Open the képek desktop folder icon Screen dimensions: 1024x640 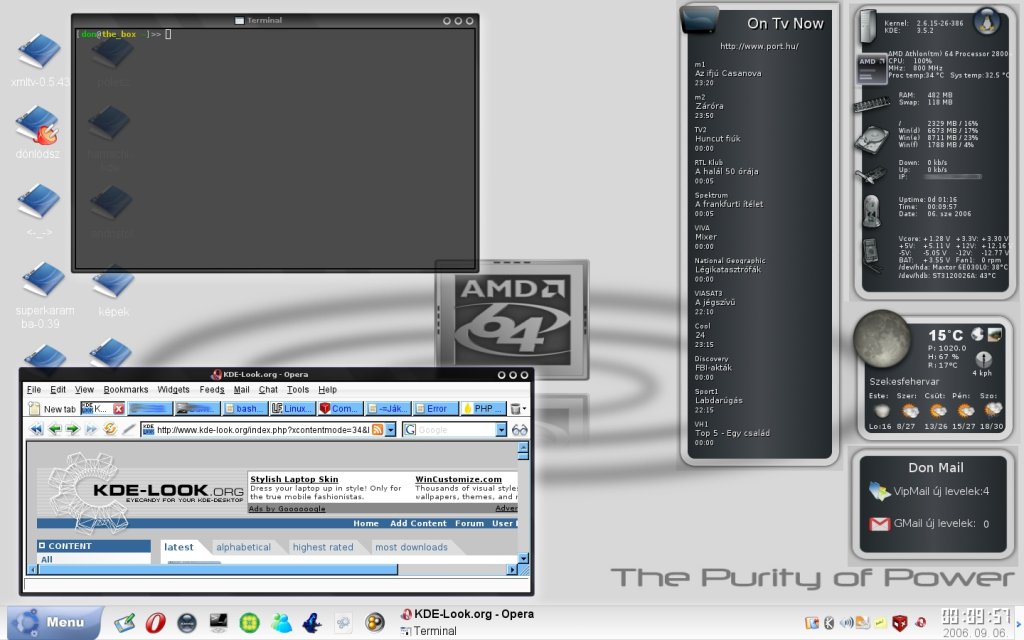click(113, 283)
